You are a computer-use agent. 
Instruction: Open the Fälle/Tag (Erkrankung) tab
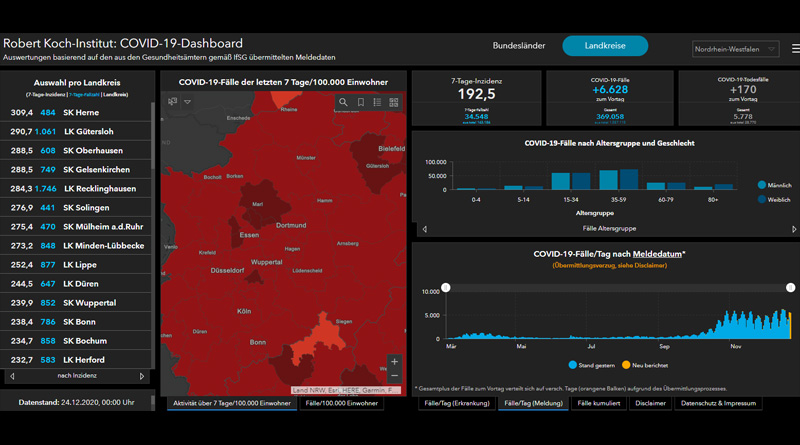457,403
